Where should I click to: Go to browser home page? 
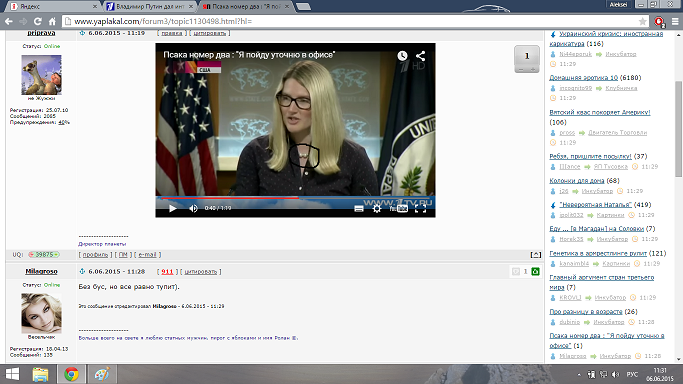point(52,21)
